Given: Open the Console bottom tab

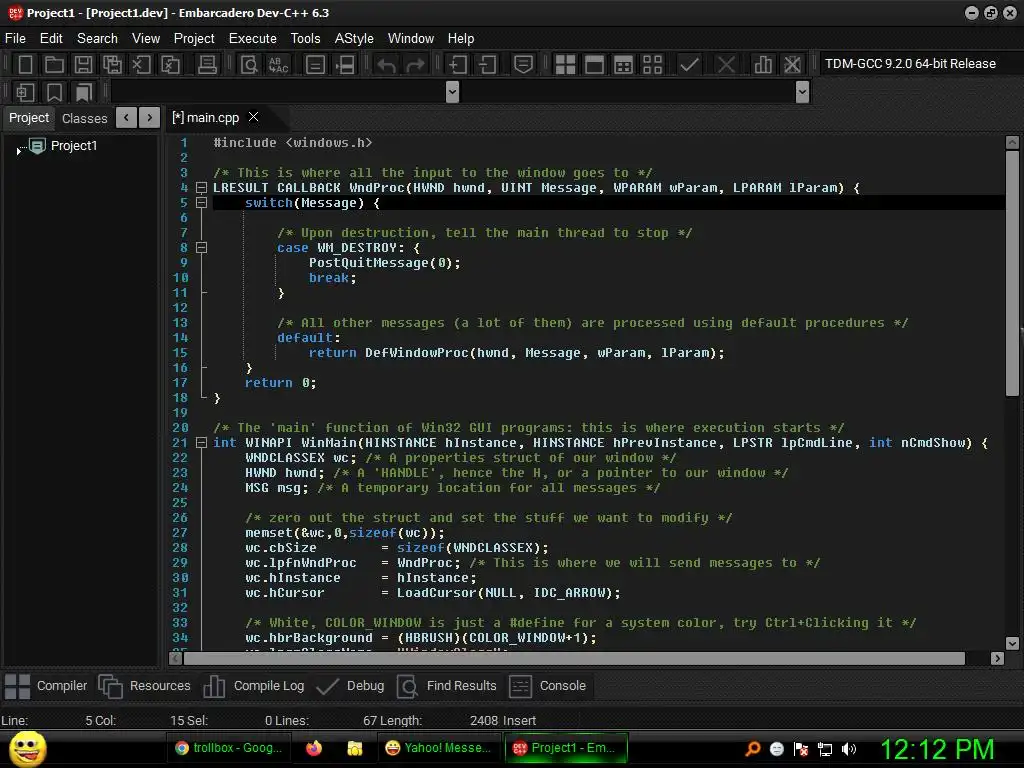Looking at the screenshot, I should point(547,686).
